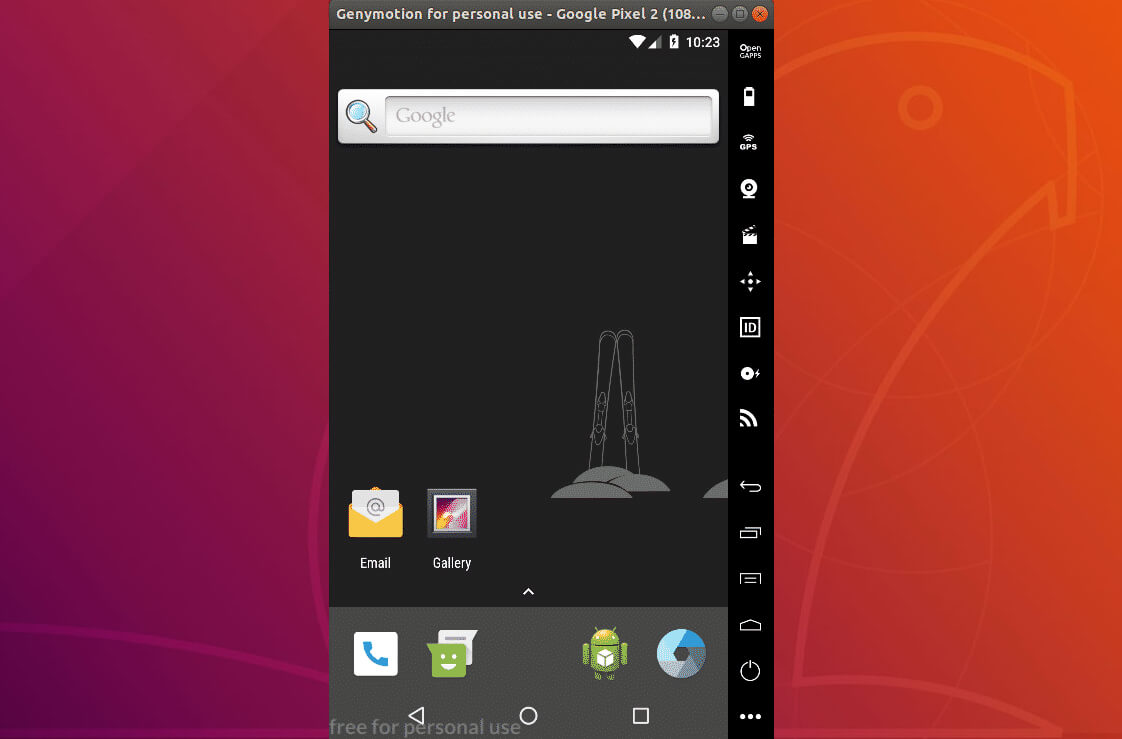Tap the 10:23 clock in status bar
1122x739 pixels.
click(x=703, y=42)
